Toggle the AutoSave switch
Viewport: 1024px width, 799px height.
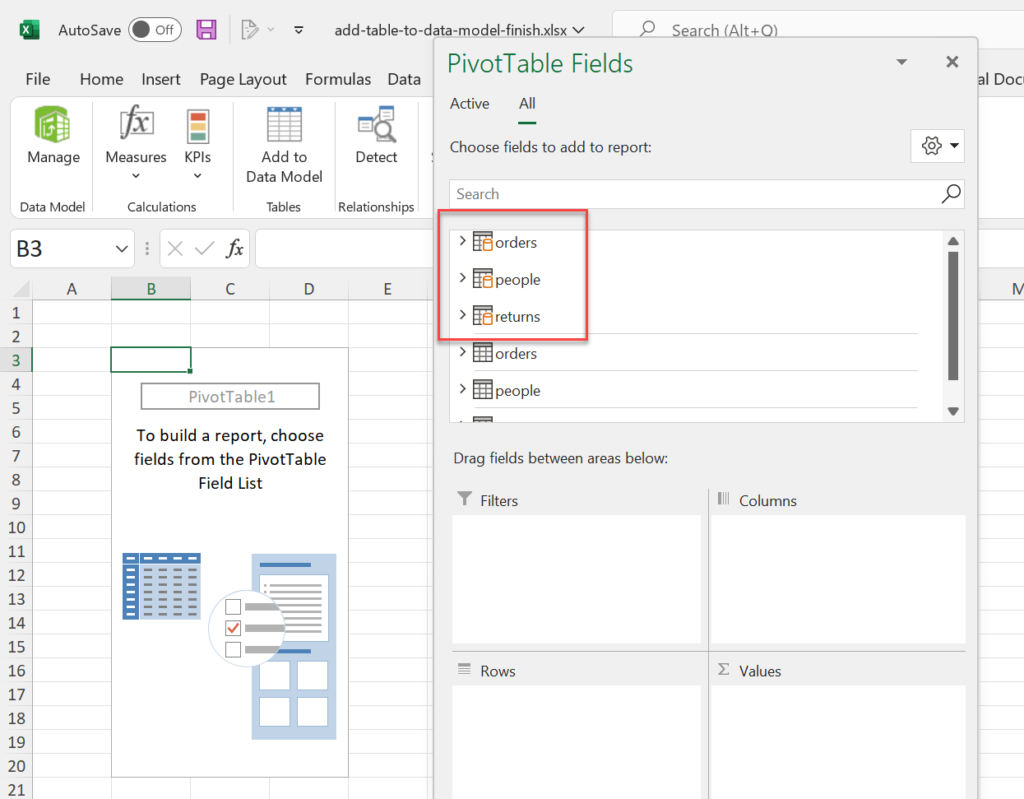pos(155,30)
